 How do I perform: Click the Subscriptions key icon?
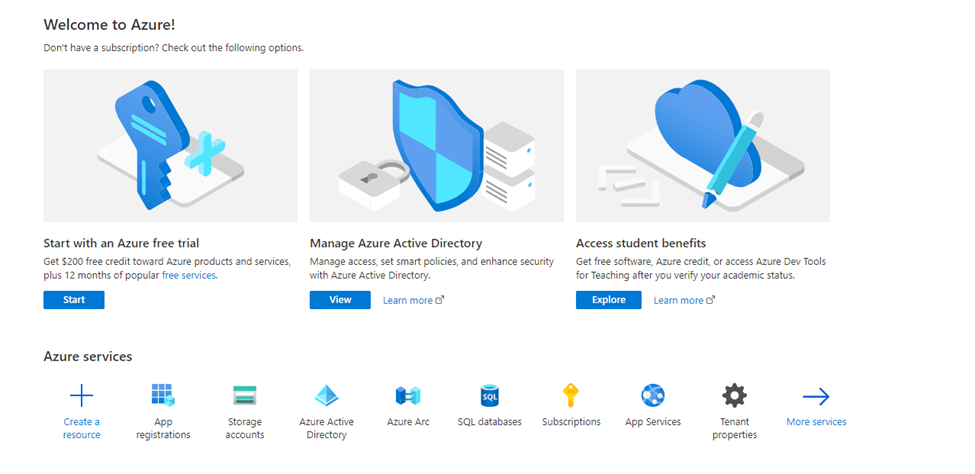[571, 395]
